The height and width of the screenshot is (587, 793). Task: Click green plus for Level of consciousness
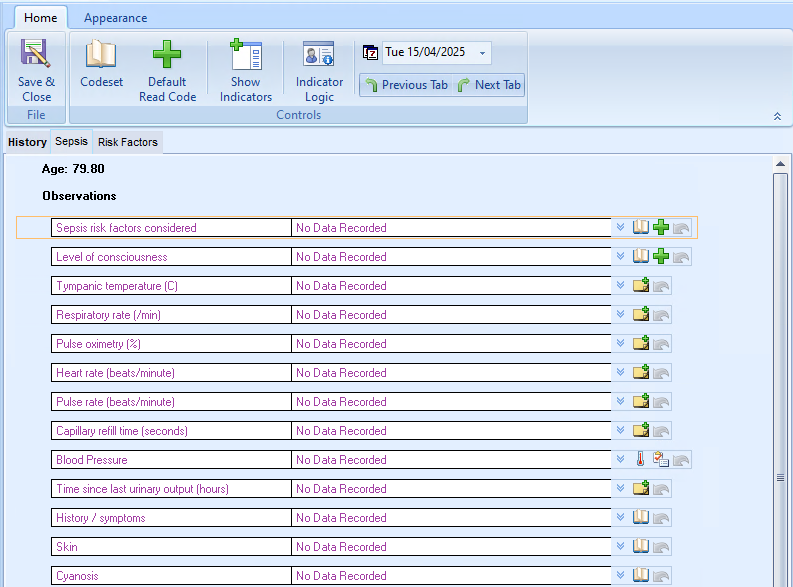point(661,256)
